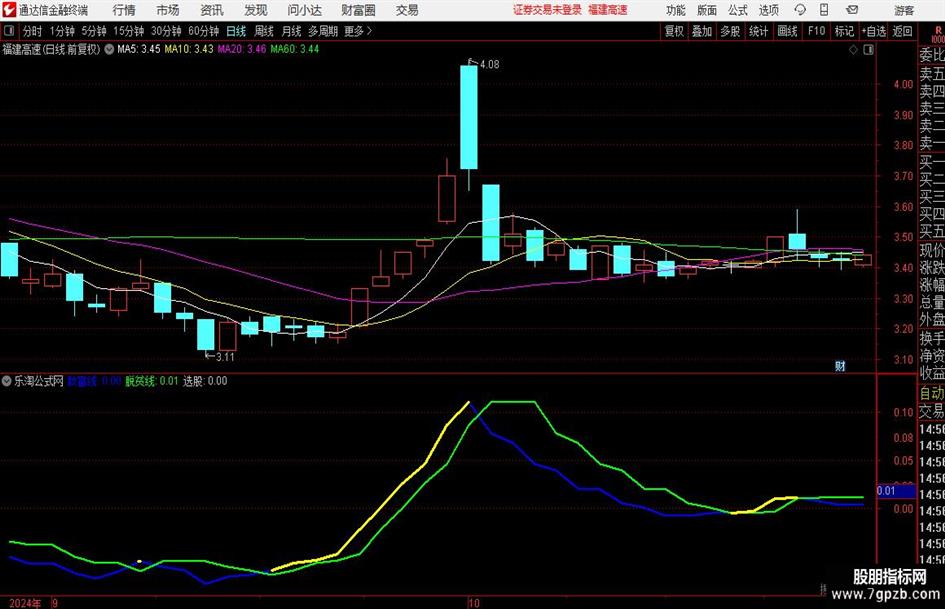Image resolution: width=945 pixels, height=609 pixels.
Task: Open the 公式 menu
Action: 738,10
